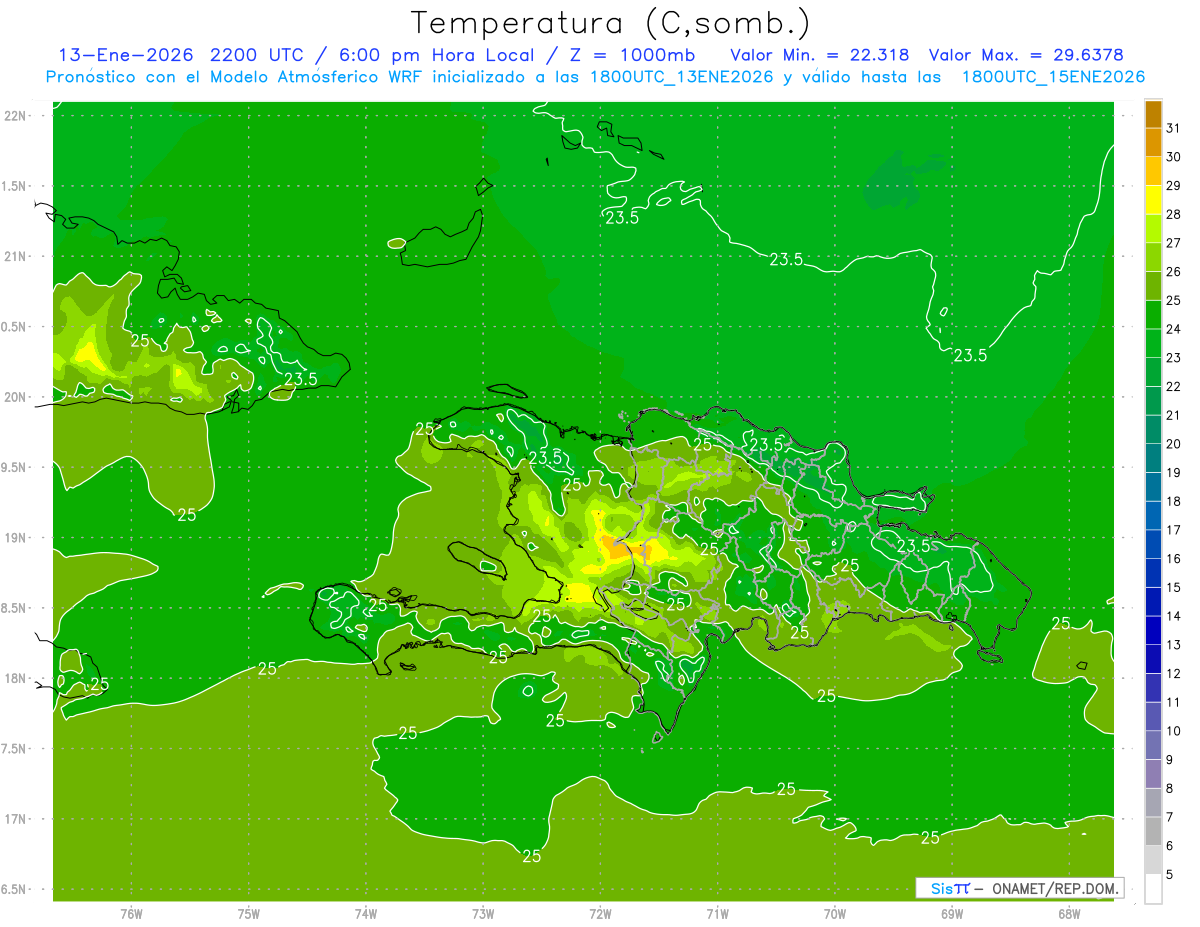
Task: Pick the legend color band between 30 and 31
Action: coord(1153,142)
